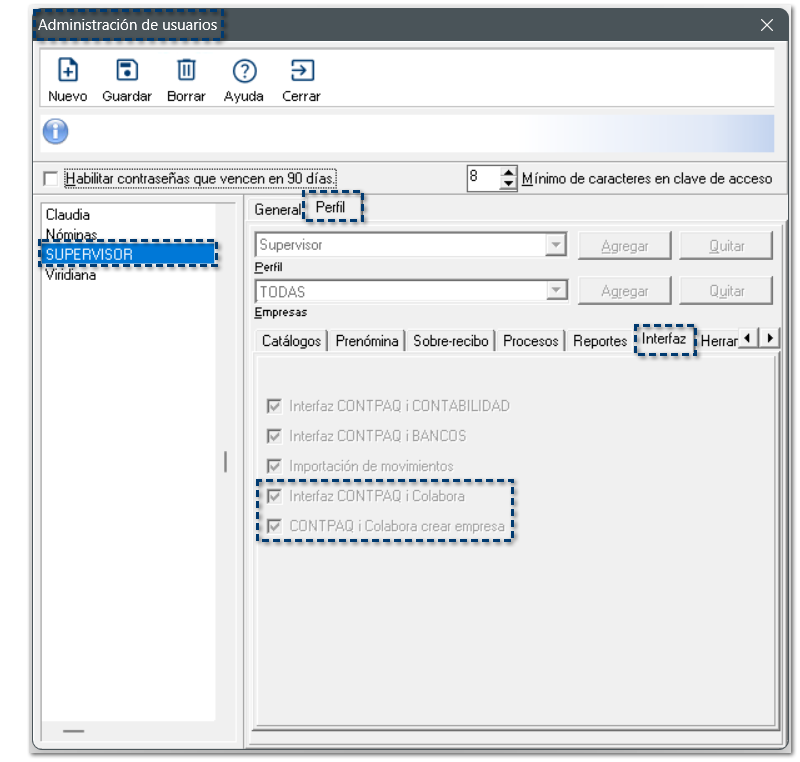Click Quitar button beside Empresas
Viewport: 800px width, 762px height.
(727, 291)
